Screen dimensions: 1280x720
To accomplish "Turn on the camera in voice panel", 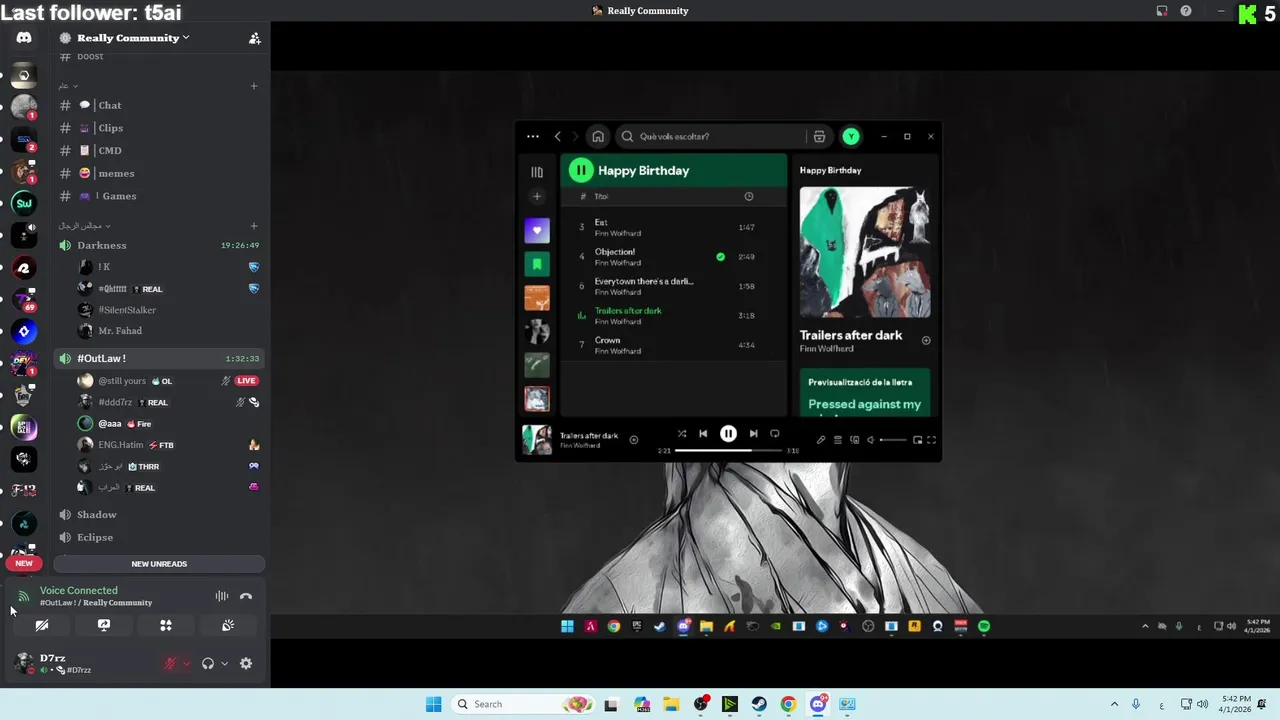I will click(x=42, y=625).
